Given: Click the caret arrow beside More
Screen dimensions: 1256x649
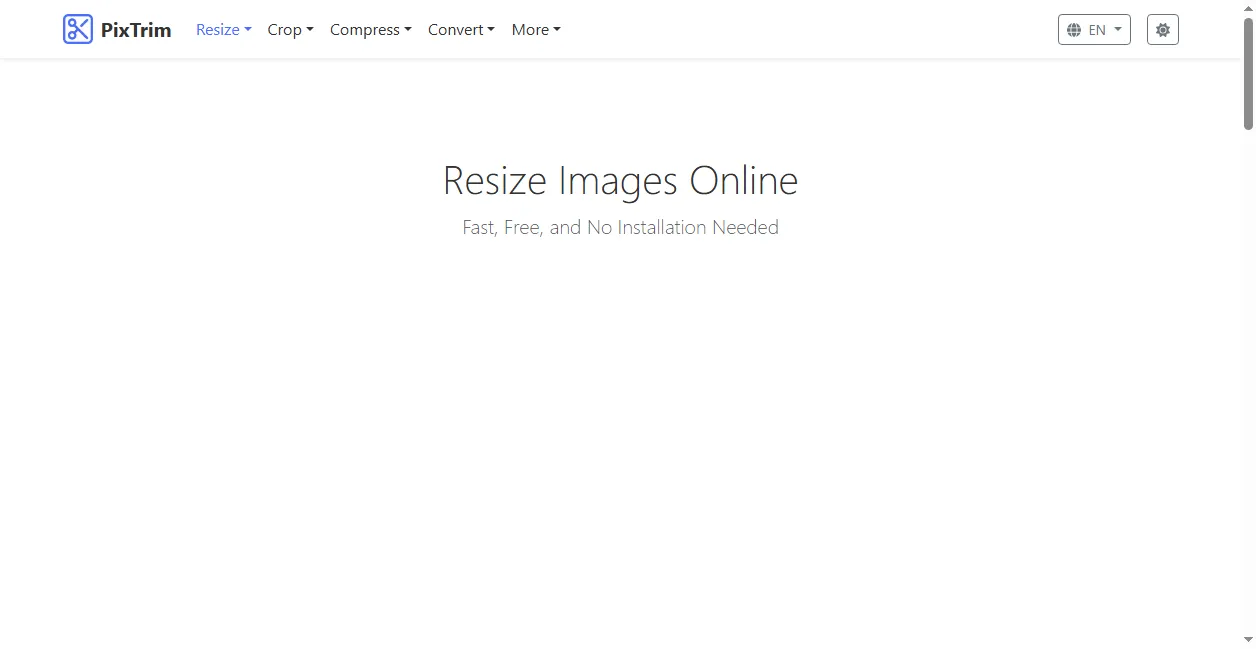Looking at the screenshot, I should (x=557, y=30).
